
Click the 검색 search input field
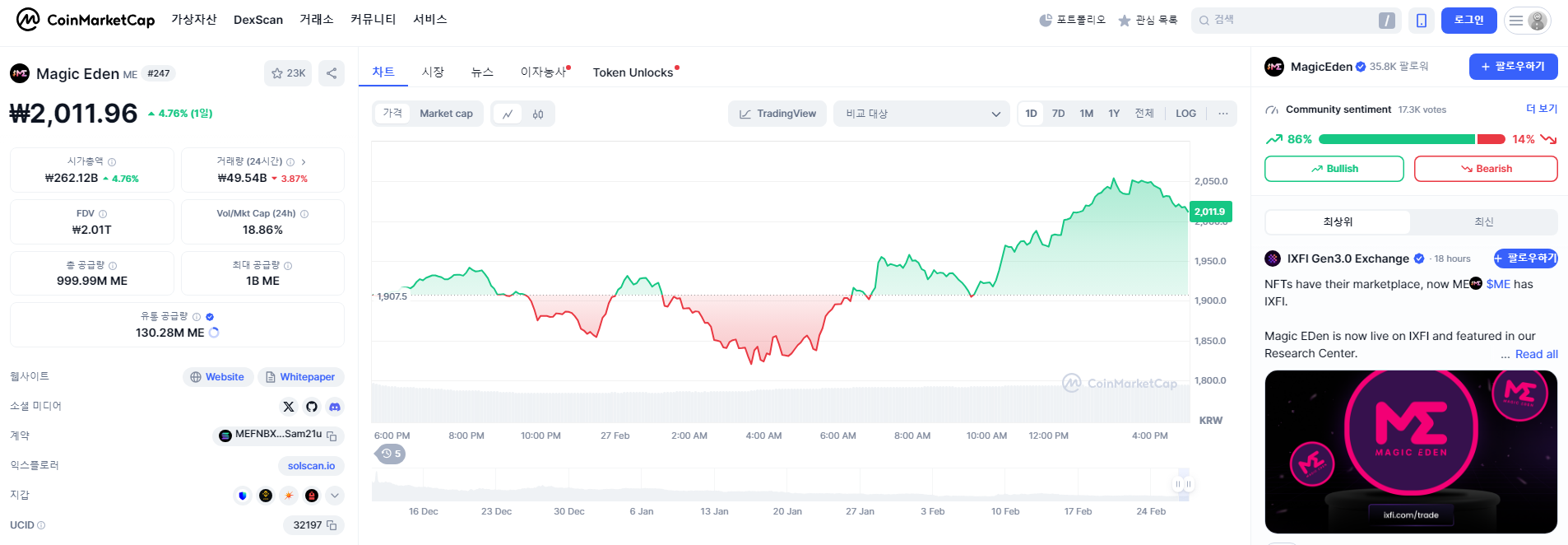[x=1296, y=21]
